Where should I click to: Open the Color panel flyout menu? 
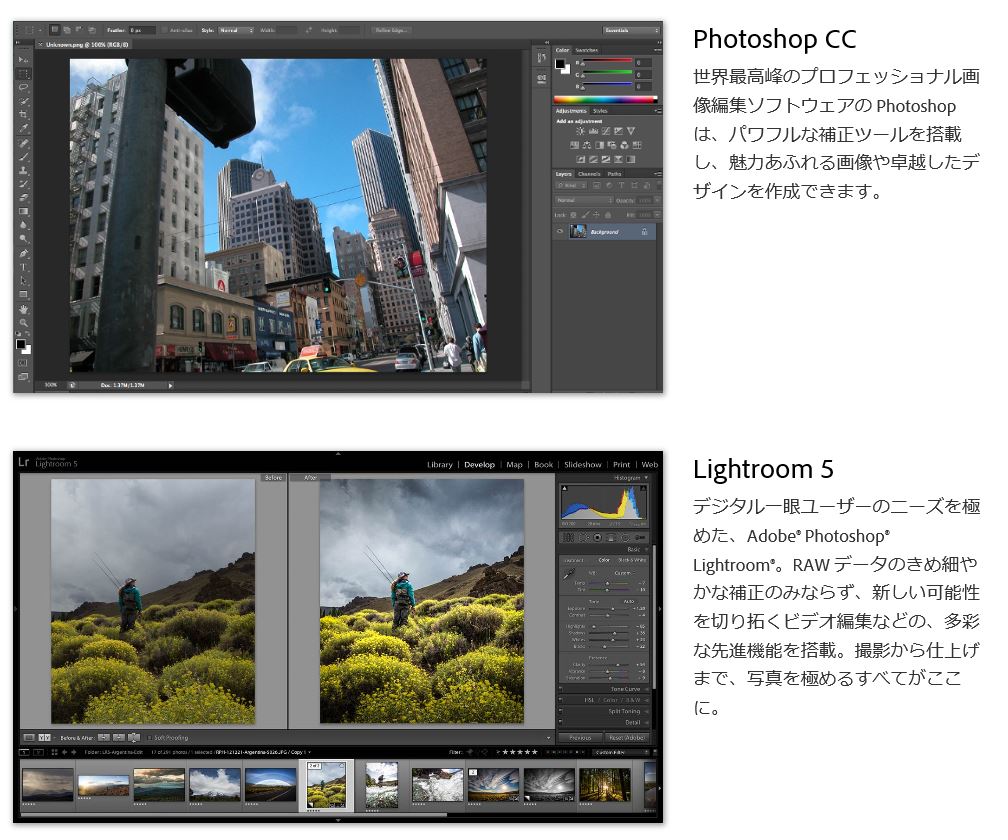click(x=658, y=50)
